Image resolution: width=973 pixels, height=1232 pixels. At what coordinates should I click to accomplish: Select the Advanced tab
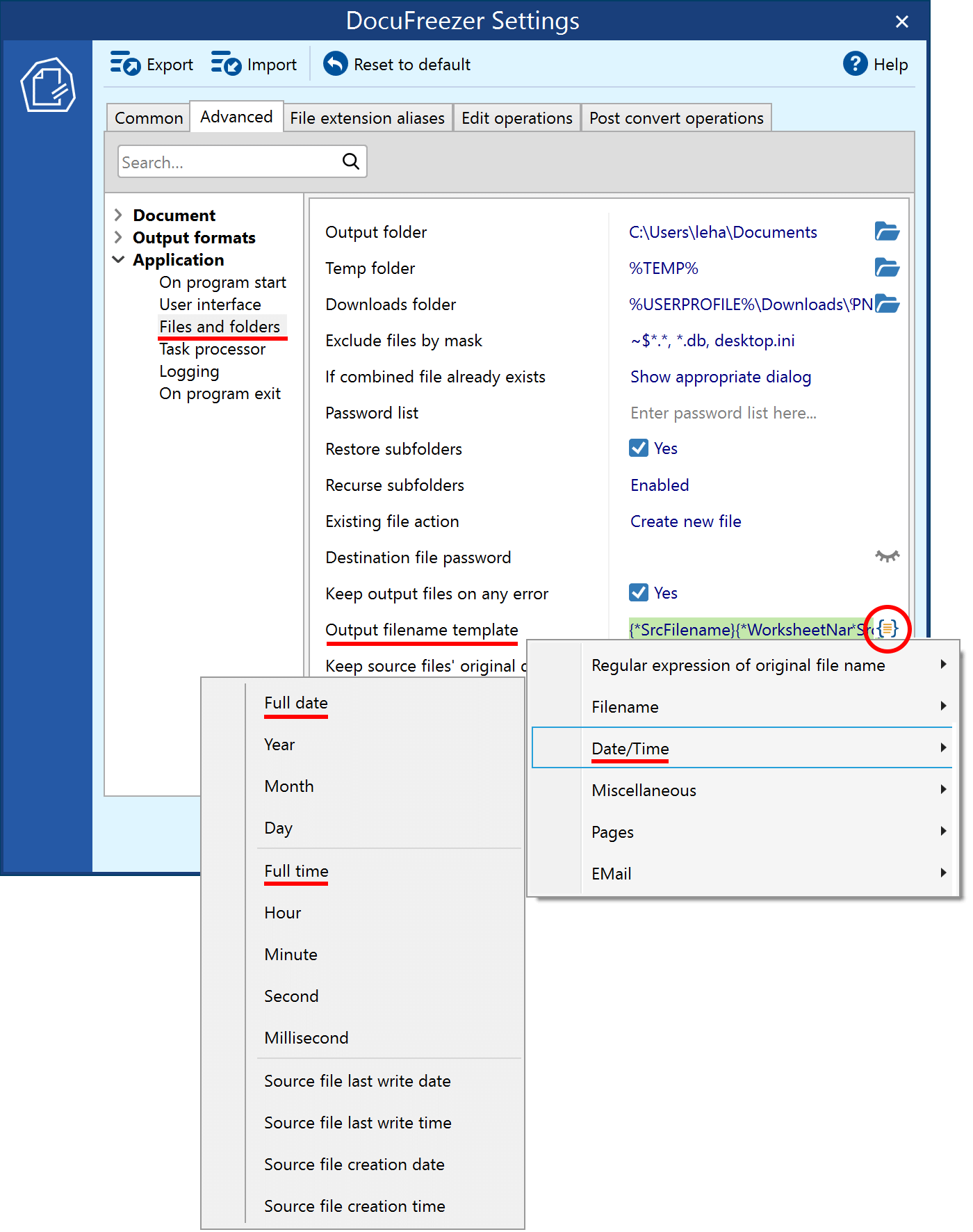(x=236, y=116)
